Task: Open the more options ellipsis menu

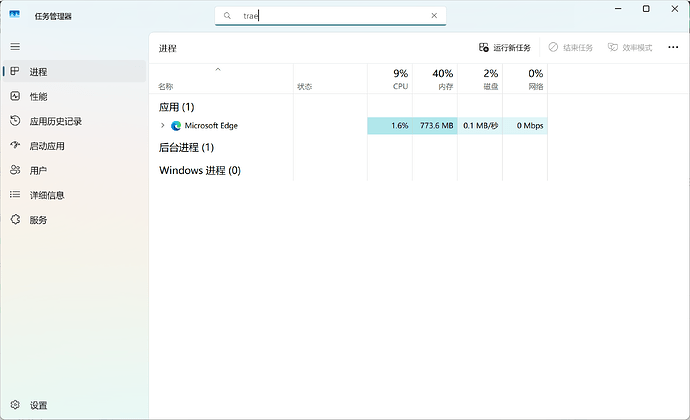Action: (673, 48)
